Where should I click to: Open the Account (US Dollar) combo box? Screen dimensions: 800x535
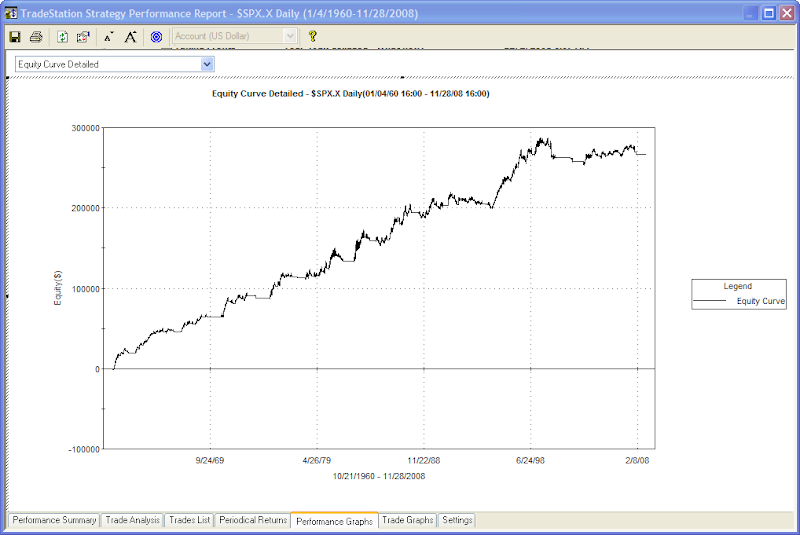point(235,36)
